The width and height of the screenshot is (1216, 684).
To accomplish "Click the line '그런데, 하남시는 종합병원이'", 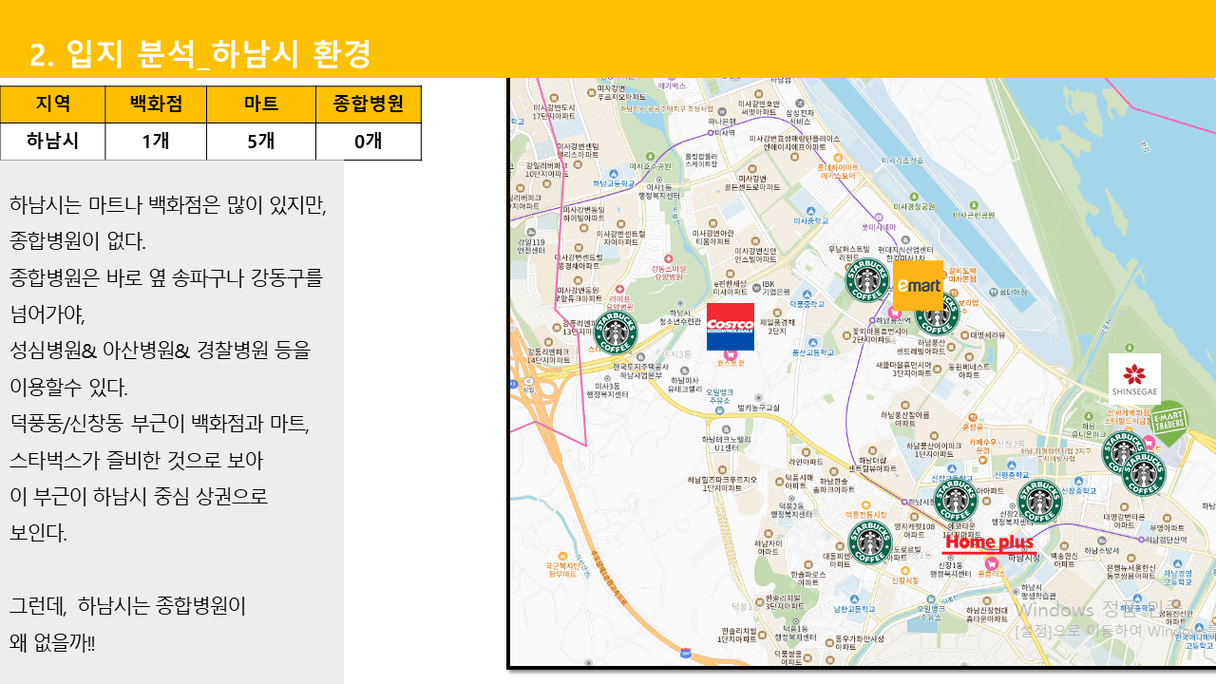I will coord(127,606).
